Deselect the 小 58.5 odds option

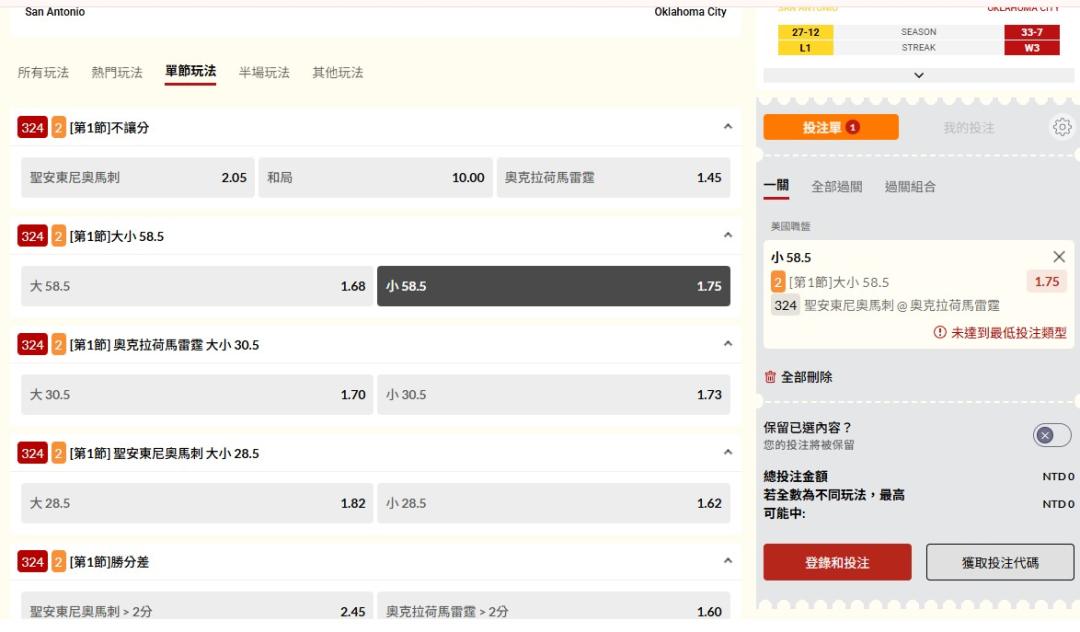coord(553,286)
